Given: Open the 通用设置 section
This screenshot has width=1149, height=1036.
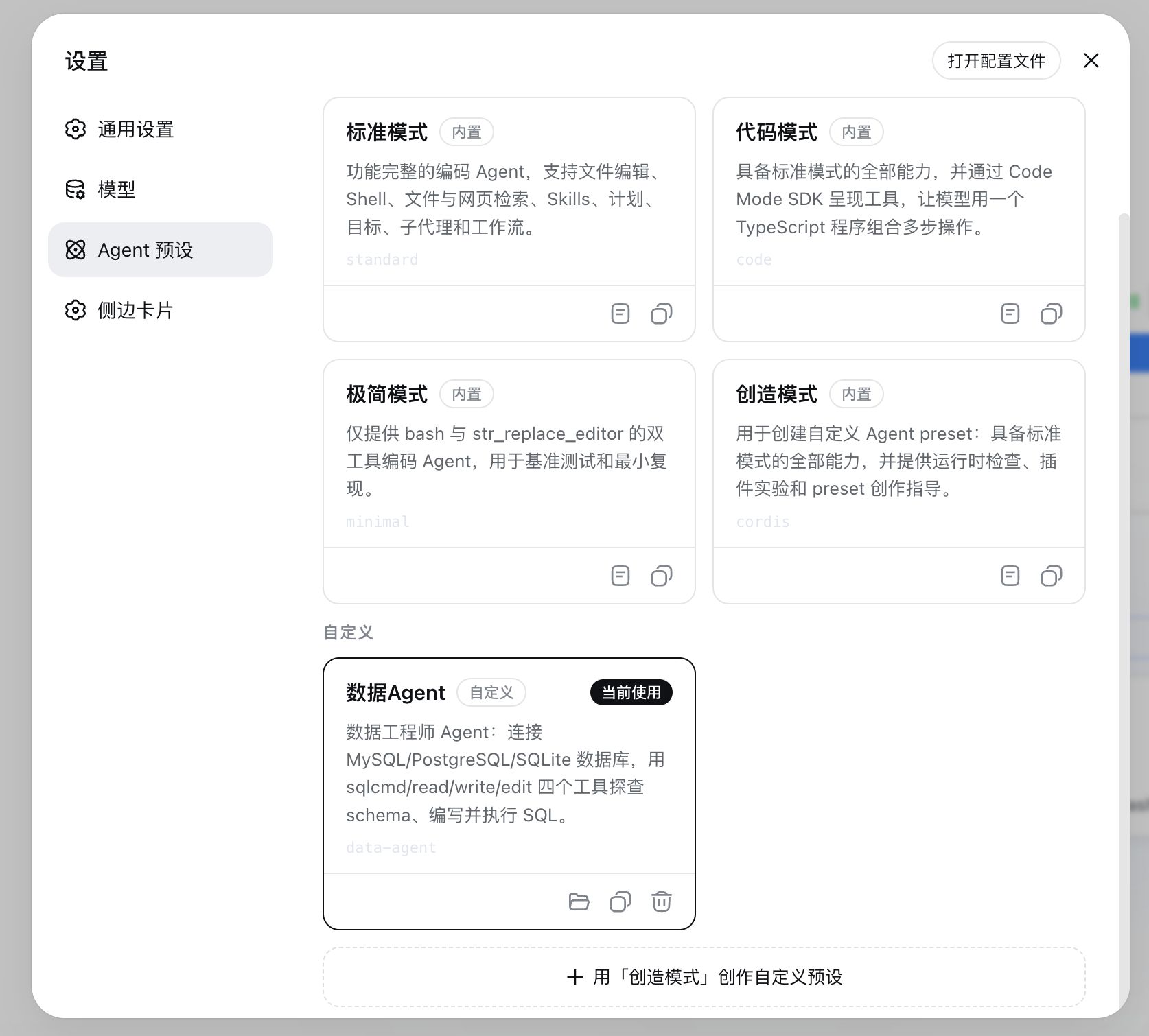Looking at the screenshot, I should [161, 129].
